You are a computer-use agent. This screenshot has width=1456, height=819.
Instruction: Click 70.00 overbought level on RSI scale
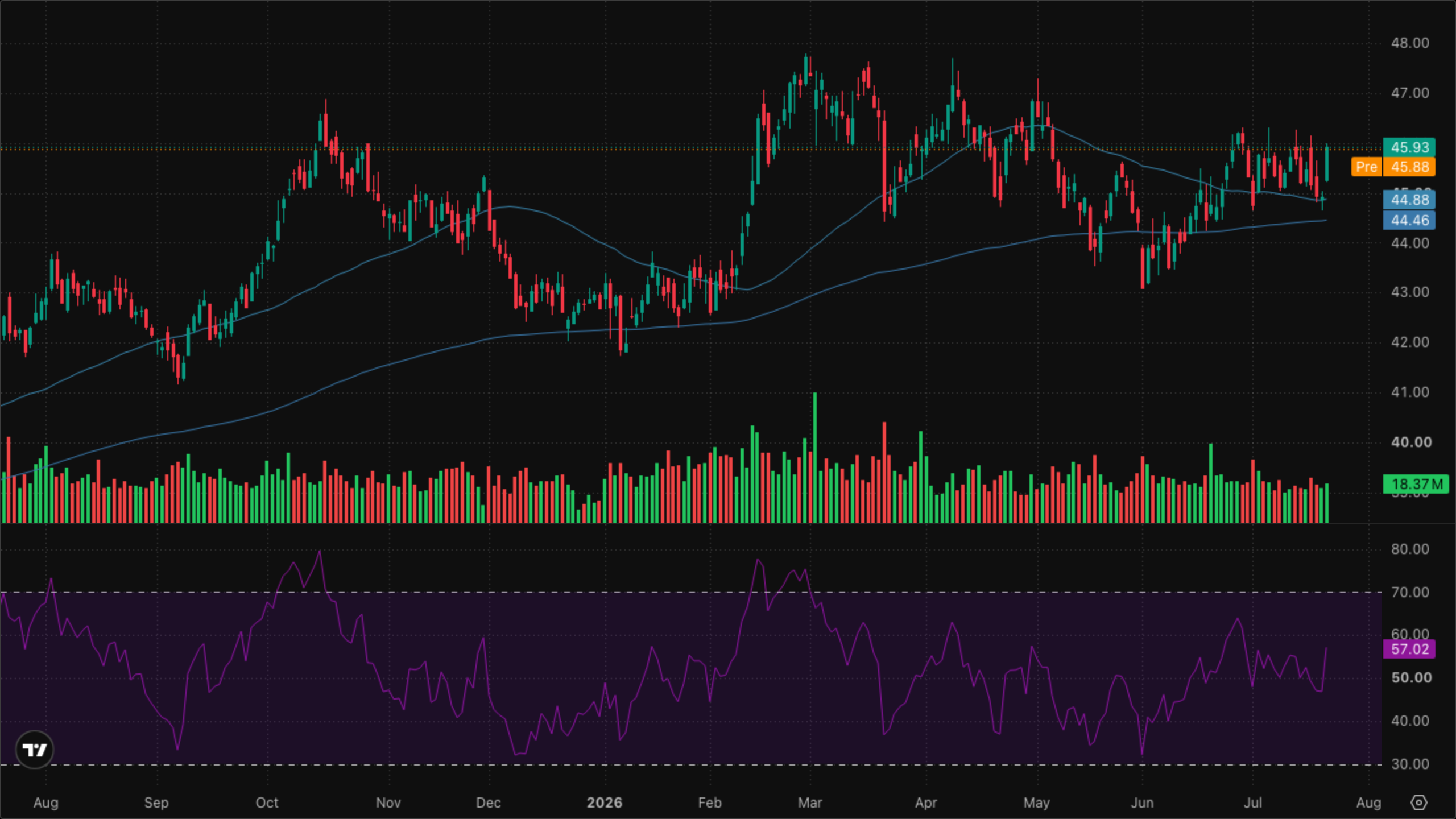1410,592
